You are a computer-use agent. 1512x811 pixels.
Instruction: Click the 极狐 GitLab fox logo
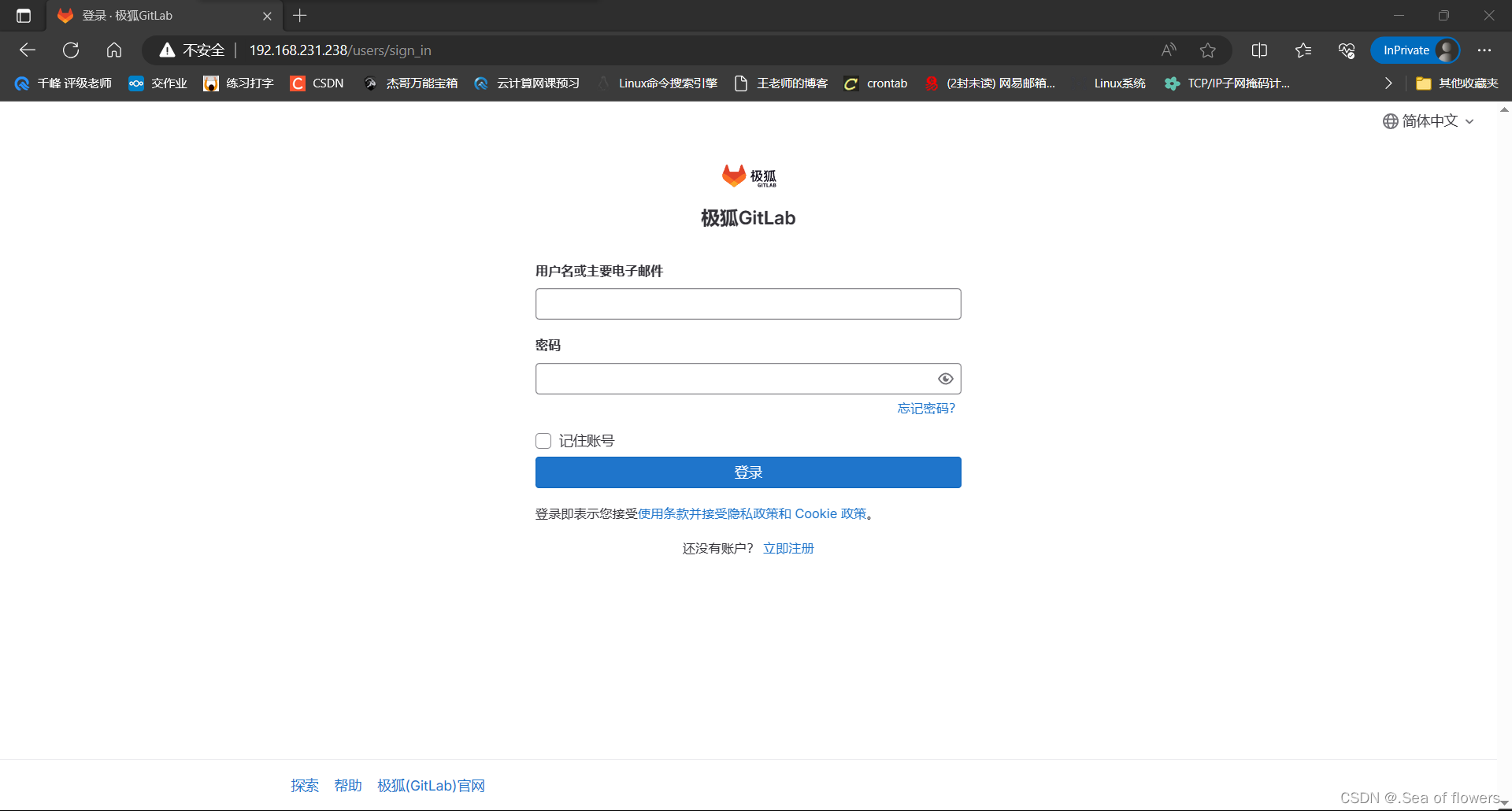(748, 176)
